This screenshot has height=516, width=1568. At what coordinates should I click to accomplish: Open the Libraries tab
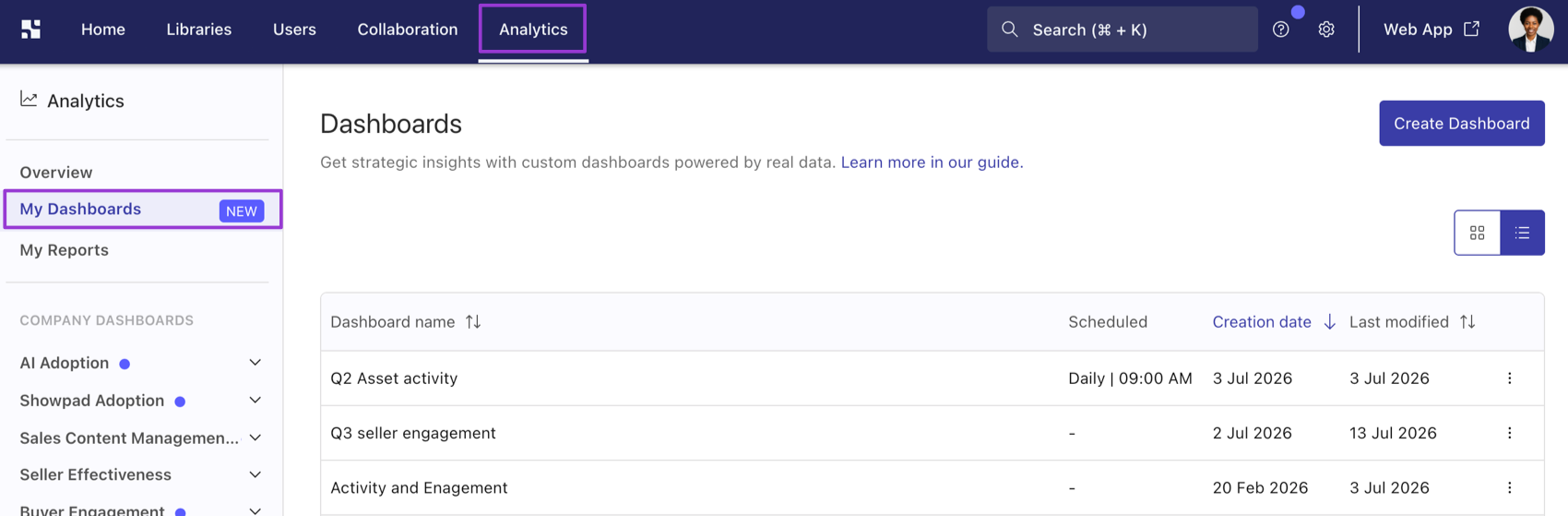pos(198,30)
